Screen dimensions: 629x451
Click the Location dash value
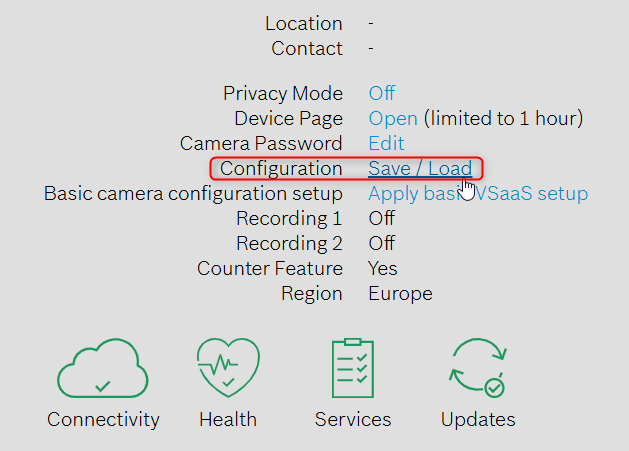pyautogui.click(x=371, y=23)
